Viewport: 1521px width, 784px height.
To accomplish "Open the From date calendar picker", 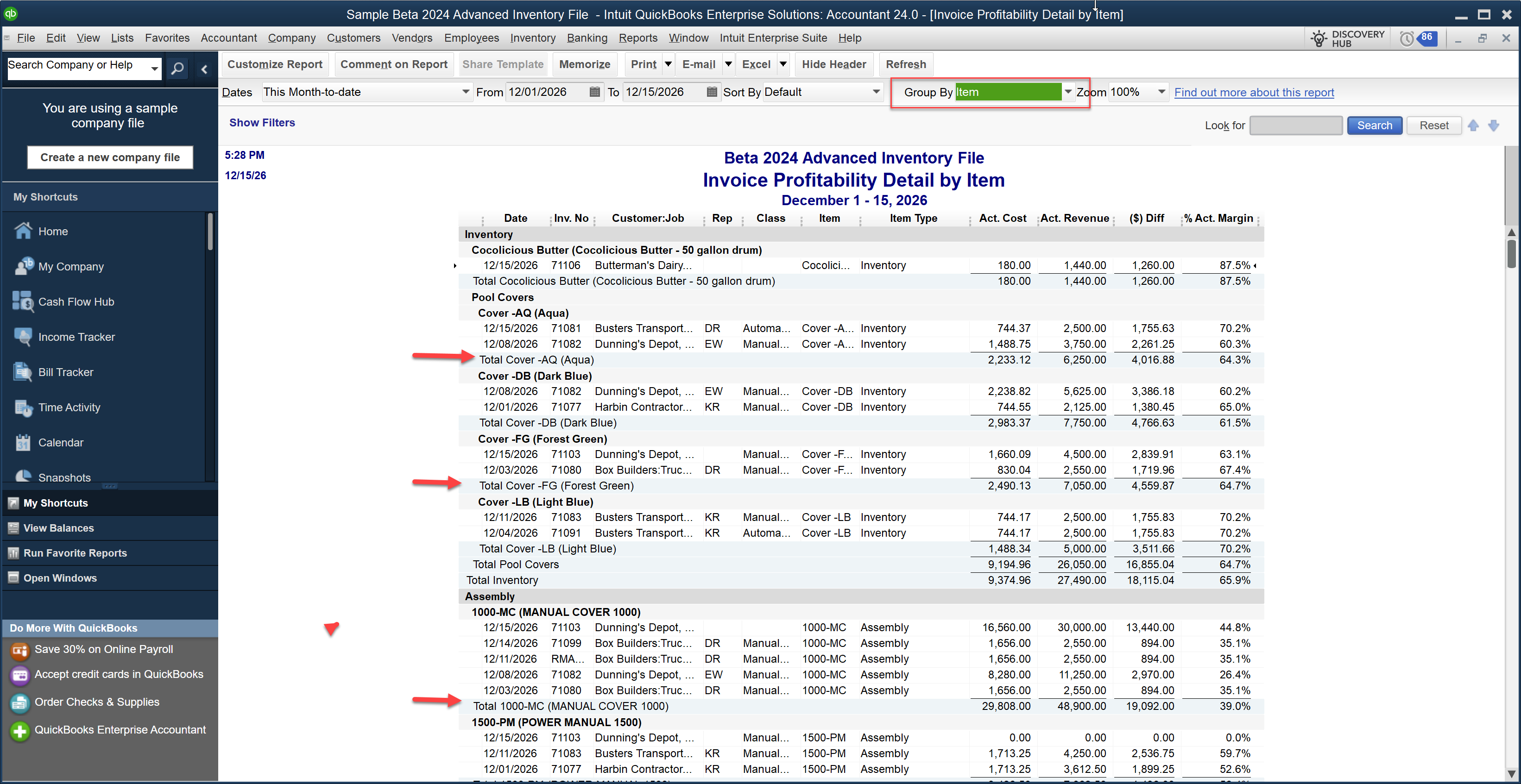I will pyautogui.click(x=594, y=92).
